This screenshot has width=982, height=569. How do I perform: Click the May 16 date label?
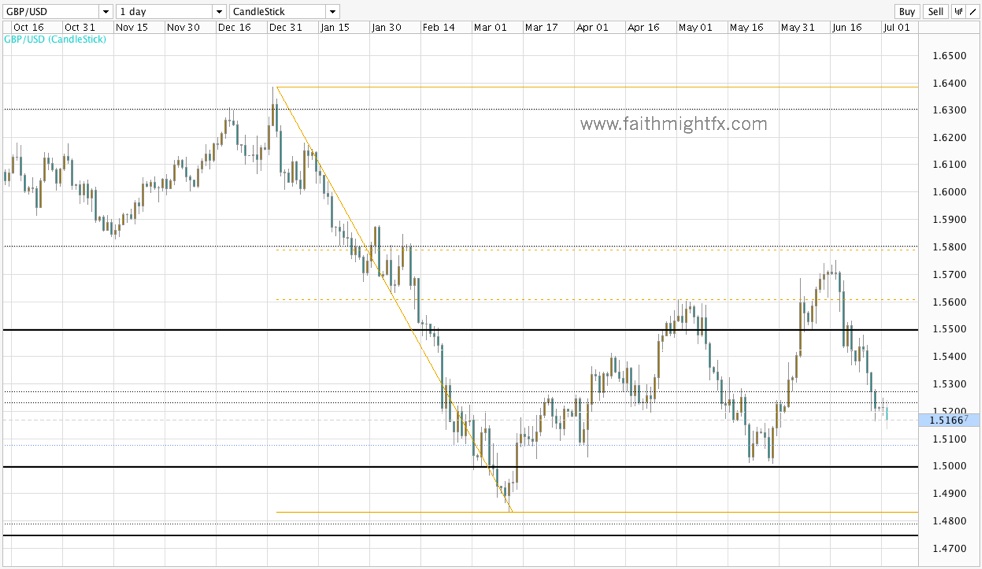(x=747, y=28)
